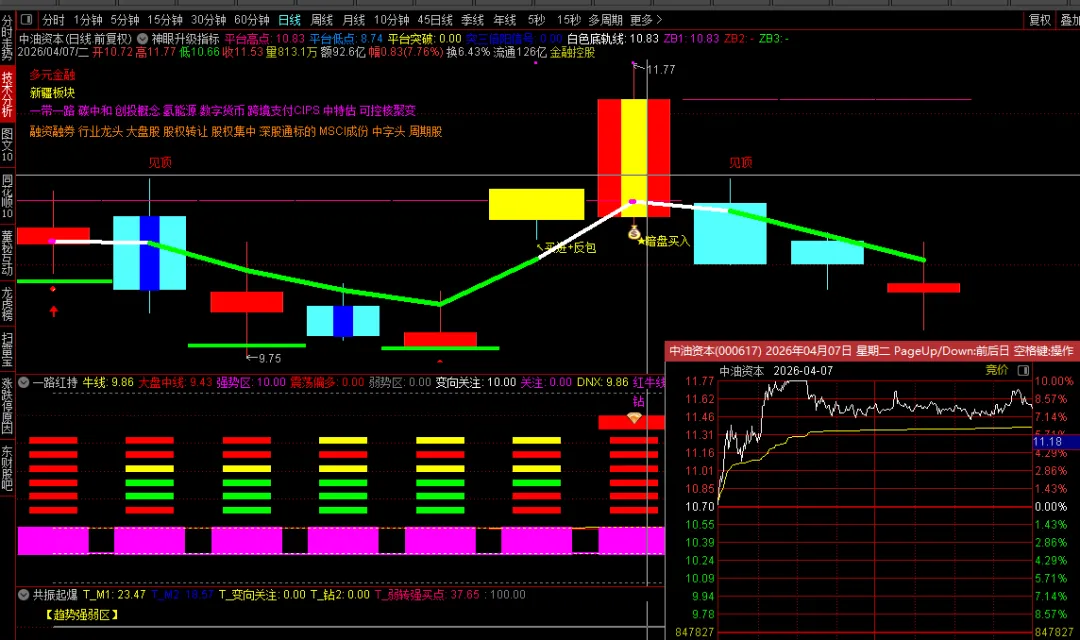Click the 一路红持 indicator name
The image size is (1080, 640).
click(x=55, y=382)
